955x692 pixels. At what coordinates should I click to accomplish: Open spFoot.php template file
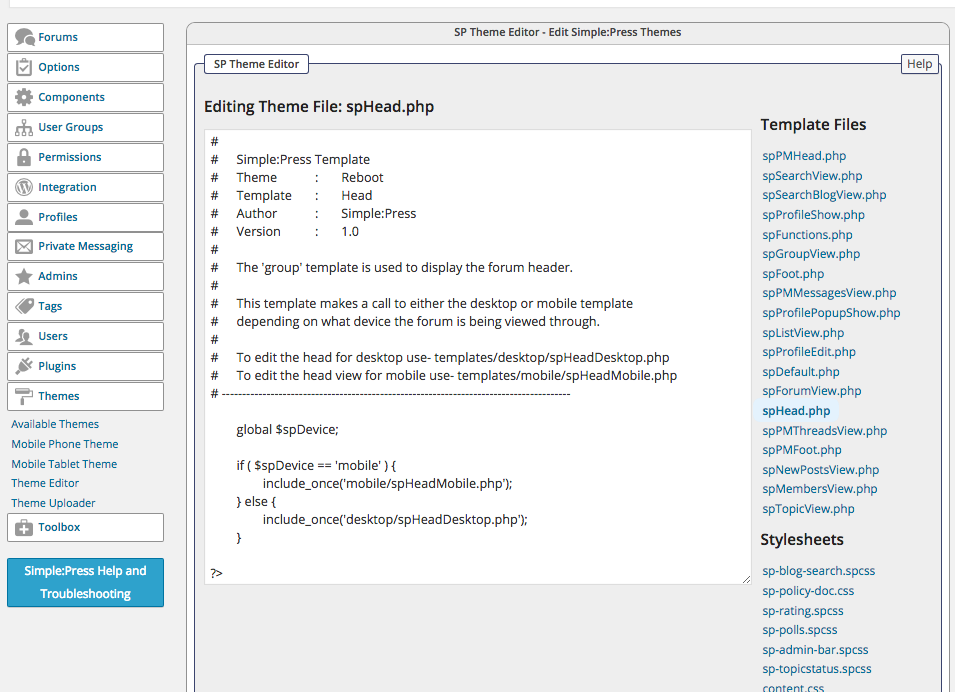point(793,274)
